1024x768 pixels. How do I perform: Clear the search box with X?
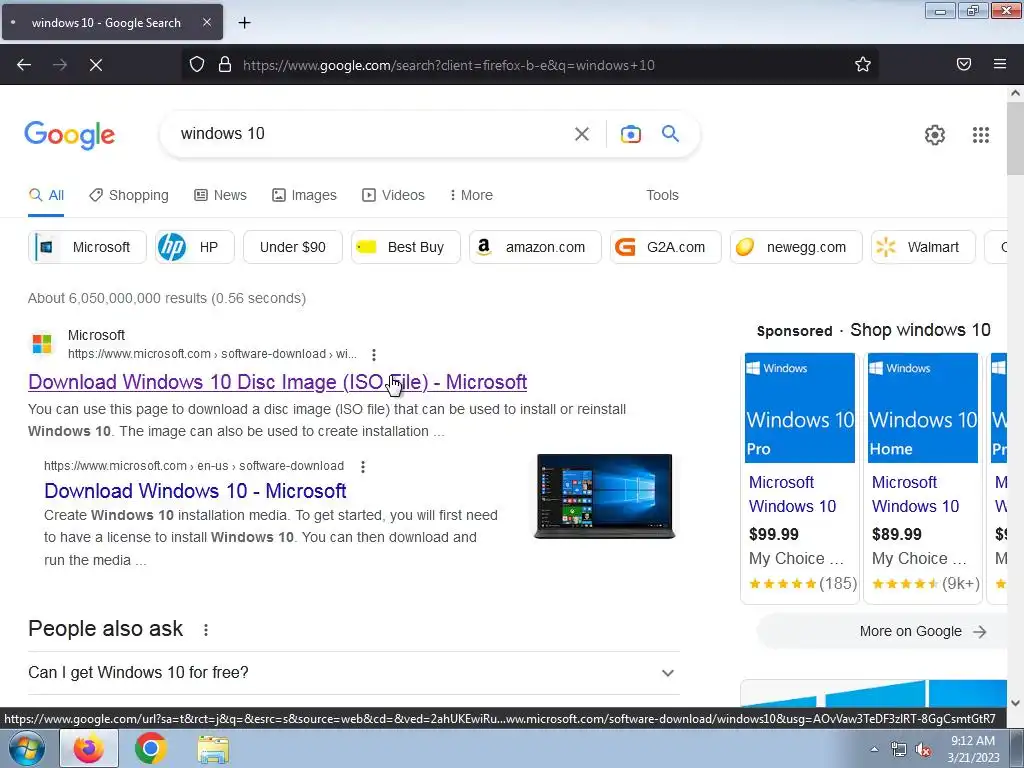click(x=581, y=134)
